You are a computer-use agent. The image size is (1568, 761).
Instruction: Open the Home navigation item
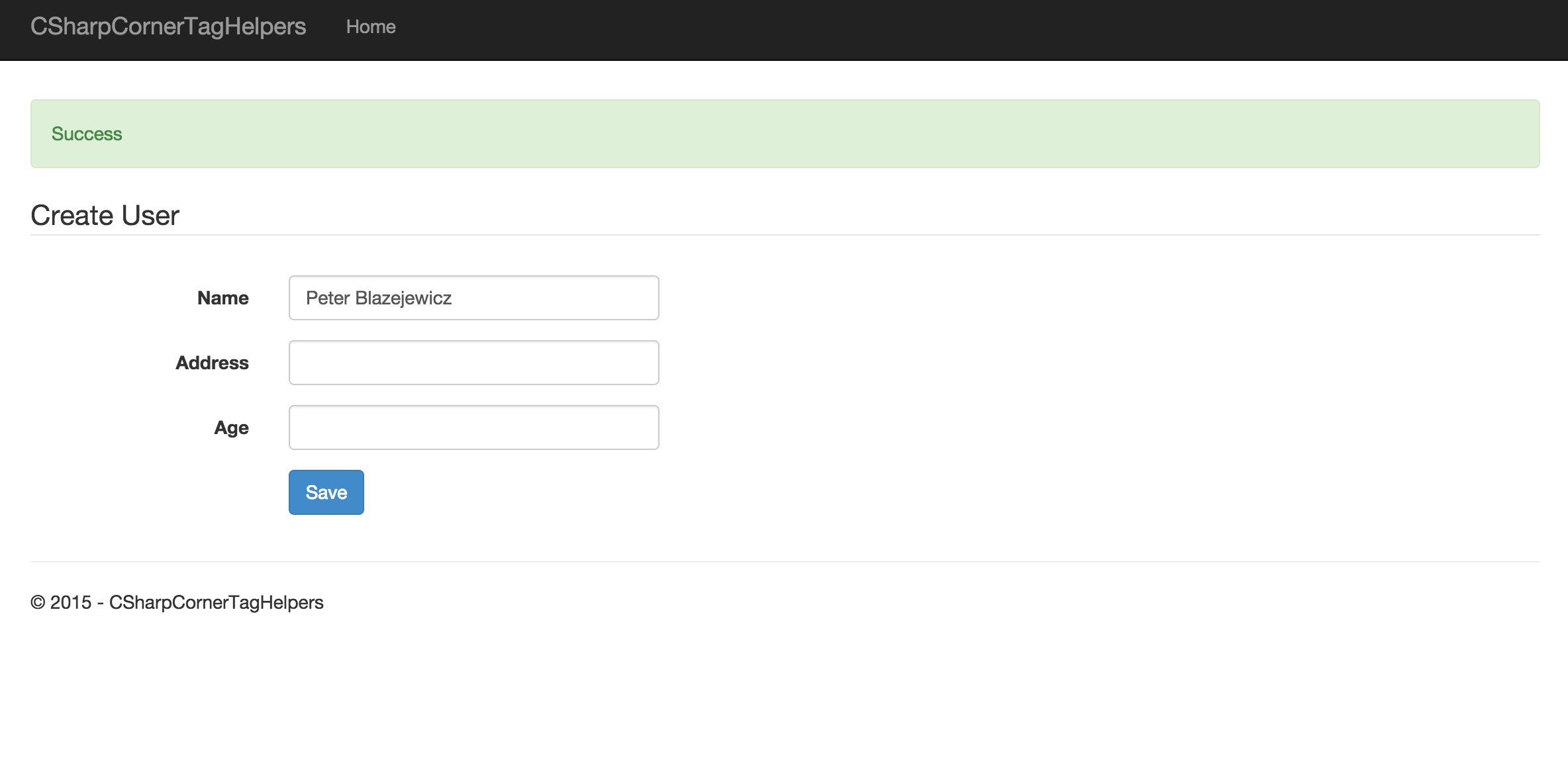click(371, 27)
